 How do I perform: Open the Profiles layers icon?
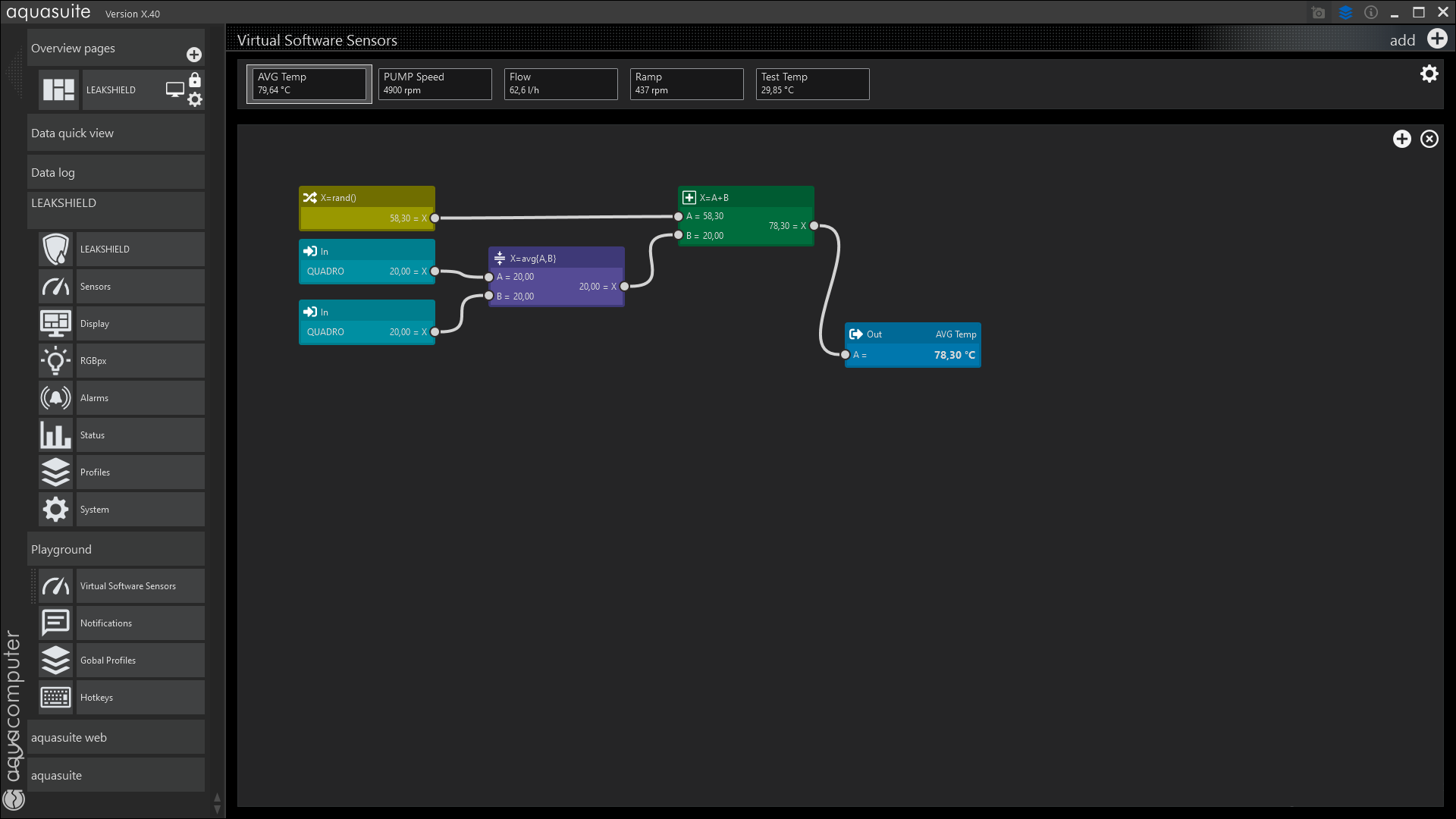pyautogui.click(x=56, y=472)
